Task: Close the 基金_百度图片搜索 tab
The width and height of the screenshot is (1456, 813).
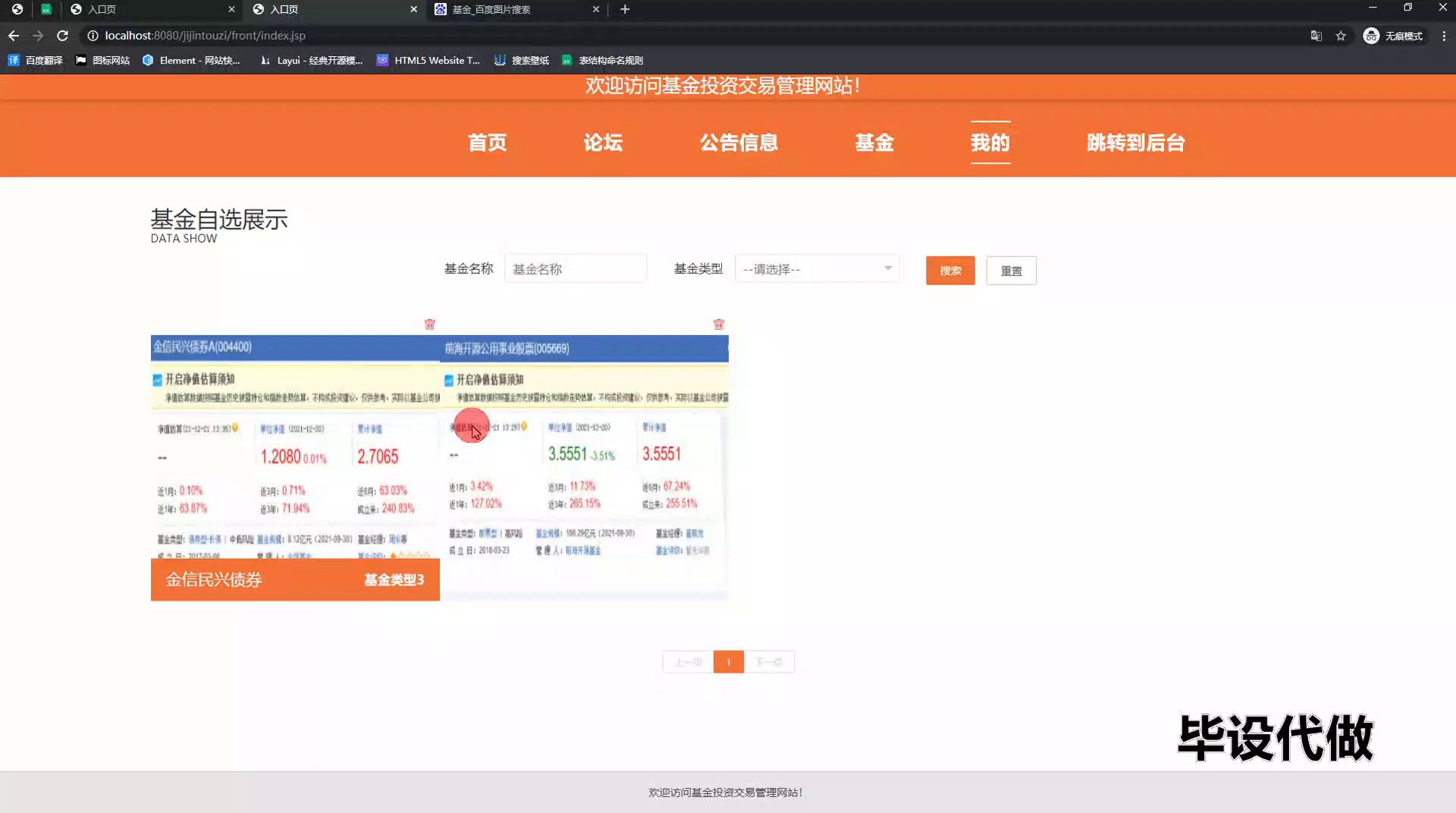Action: [596, 9]
